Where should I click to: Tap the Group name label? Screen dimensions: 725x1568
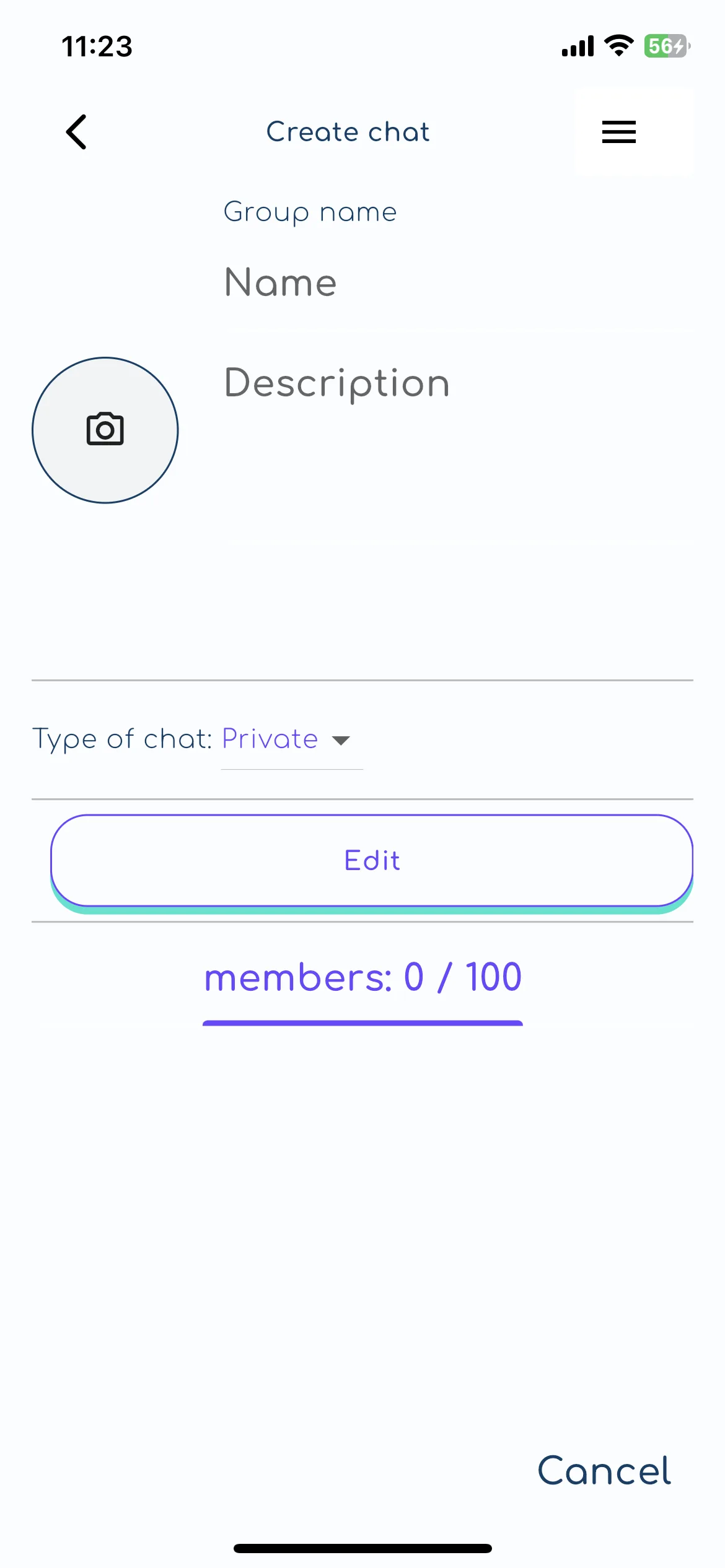(310, 212)
